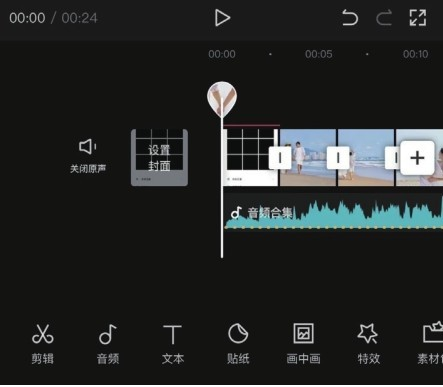Select the 音频合集 audio track
This screenshot has width=443, height=387.
coord(333,212)
